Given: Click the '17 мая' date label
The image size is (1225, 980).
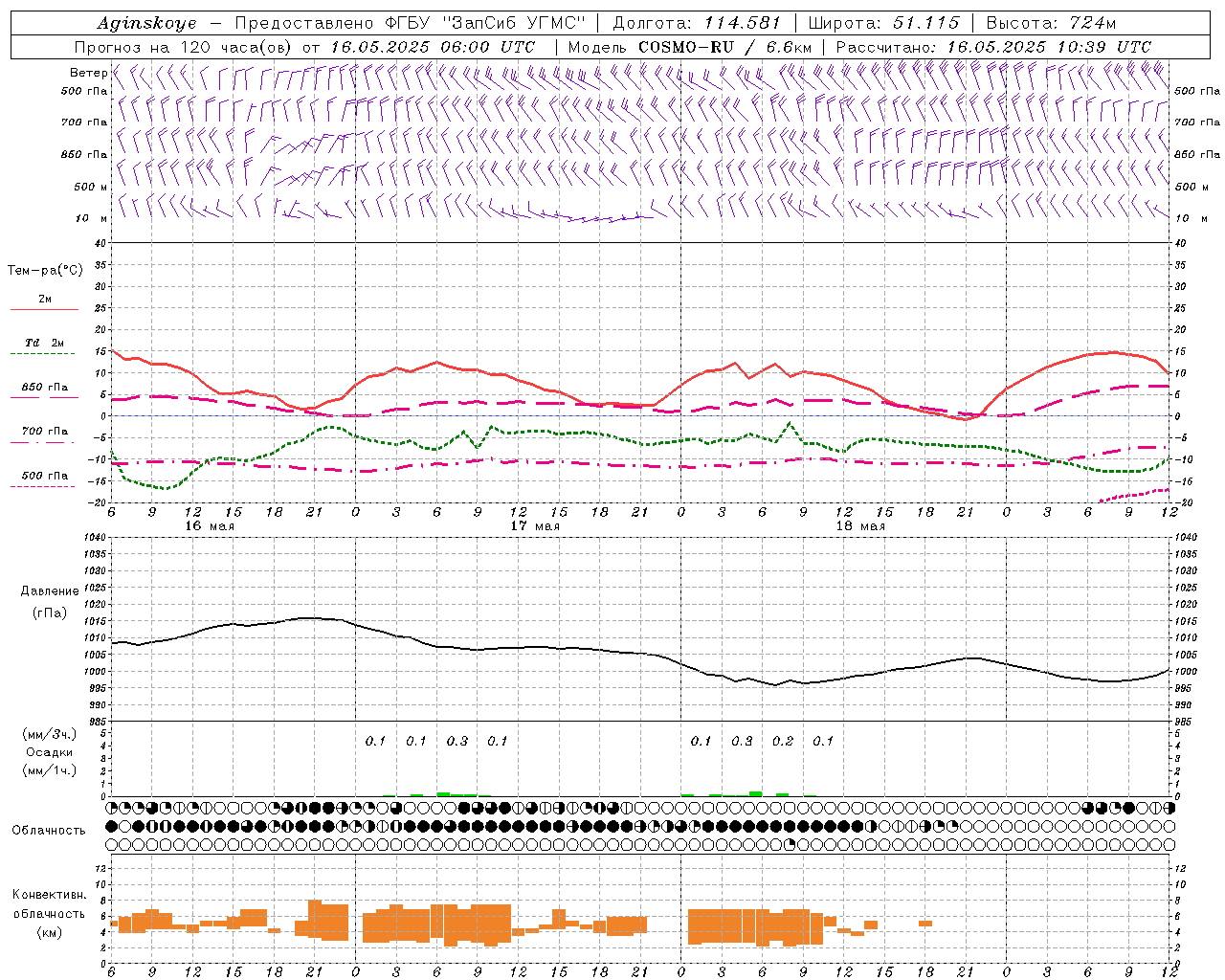Looking at the screenshot, I should coord(535,525).
